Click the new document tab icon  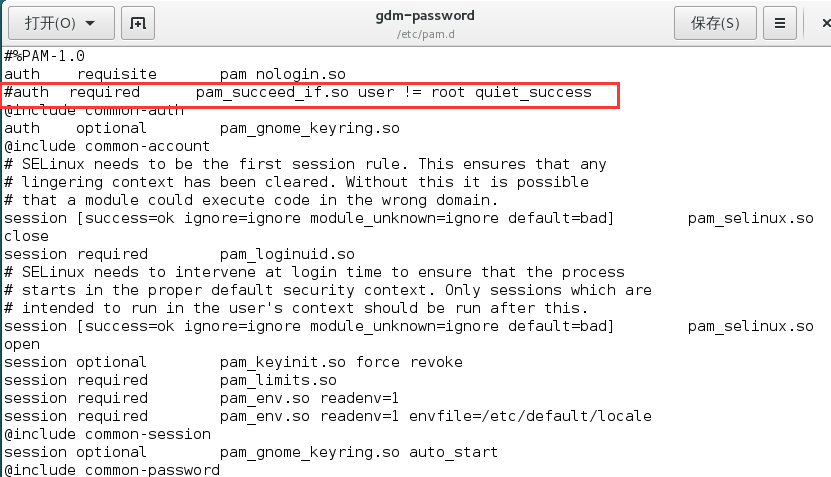(x=138, y=23)
